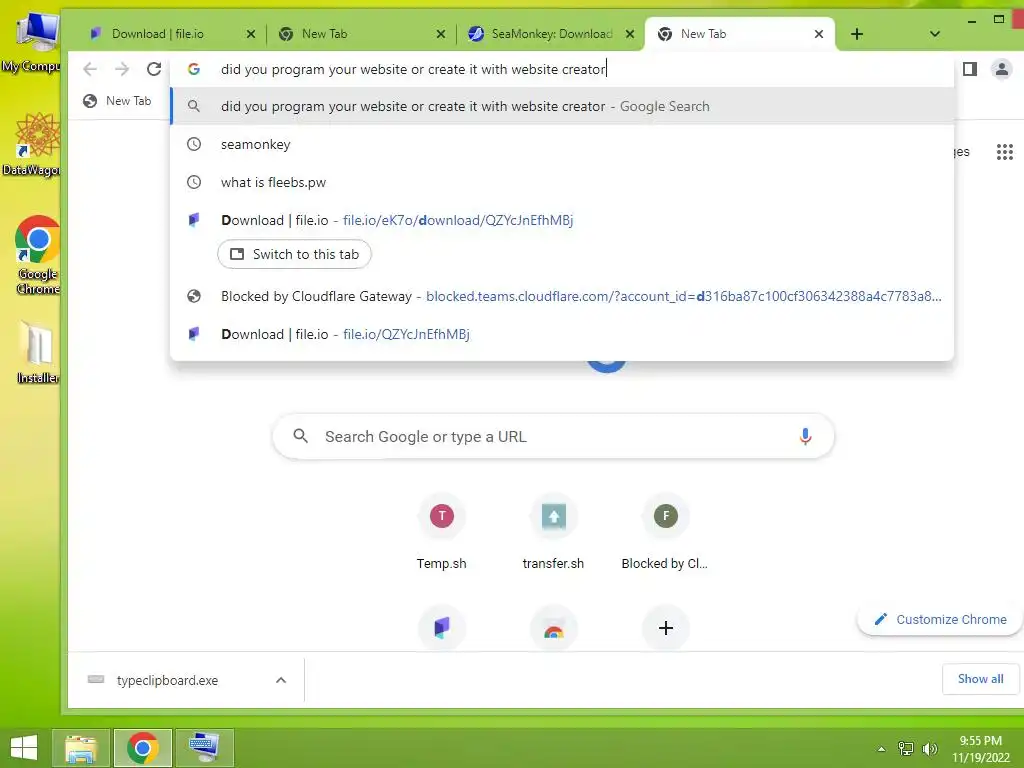Show hidden tray icons arrow
The image size is (1024, 768).
(881, 749)
